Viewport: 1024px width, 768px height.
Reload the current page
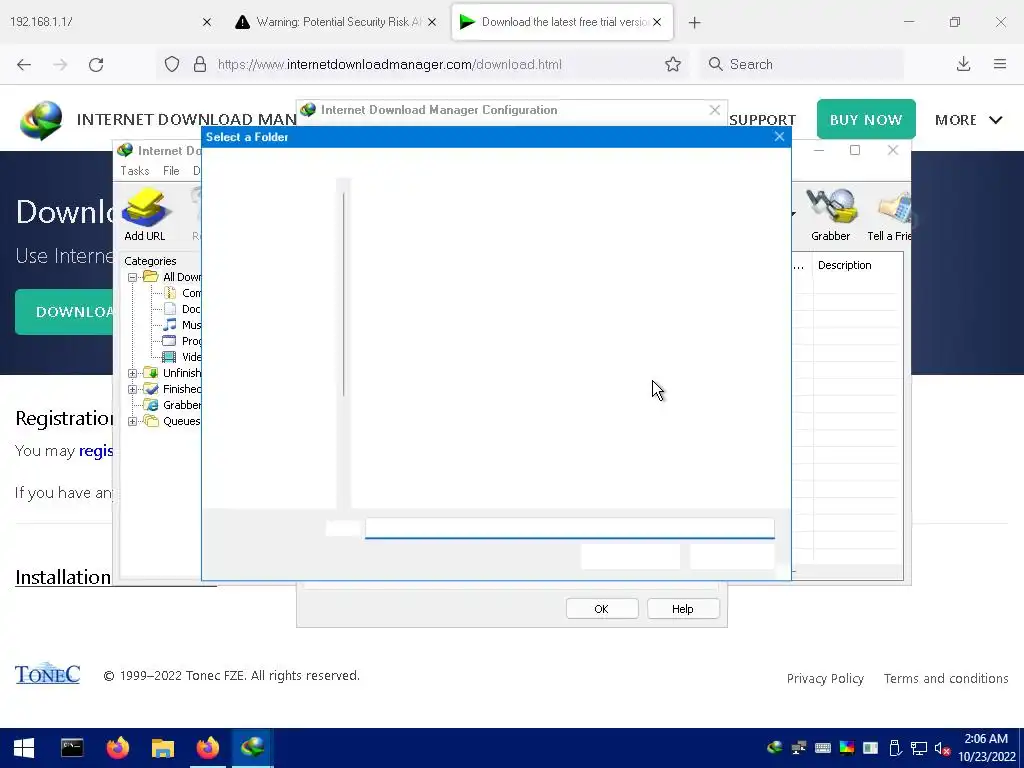(96, 64)
